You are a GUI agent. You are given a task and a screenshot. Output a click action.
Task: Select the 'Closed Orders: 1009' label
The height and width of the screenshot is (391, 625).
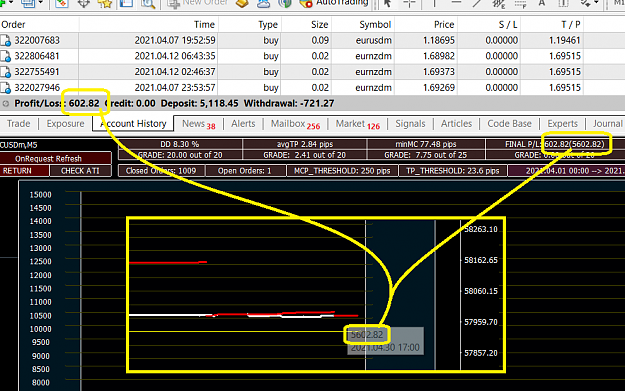point(161,171)
